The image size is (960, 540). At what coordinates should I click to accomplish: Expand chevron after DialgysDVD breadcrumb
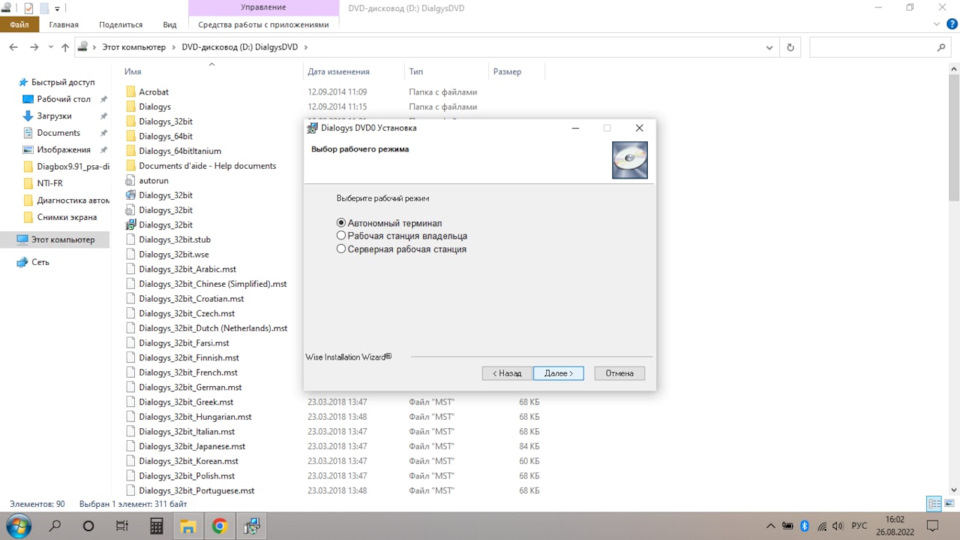pyautogui.click(x=306, y=47)
